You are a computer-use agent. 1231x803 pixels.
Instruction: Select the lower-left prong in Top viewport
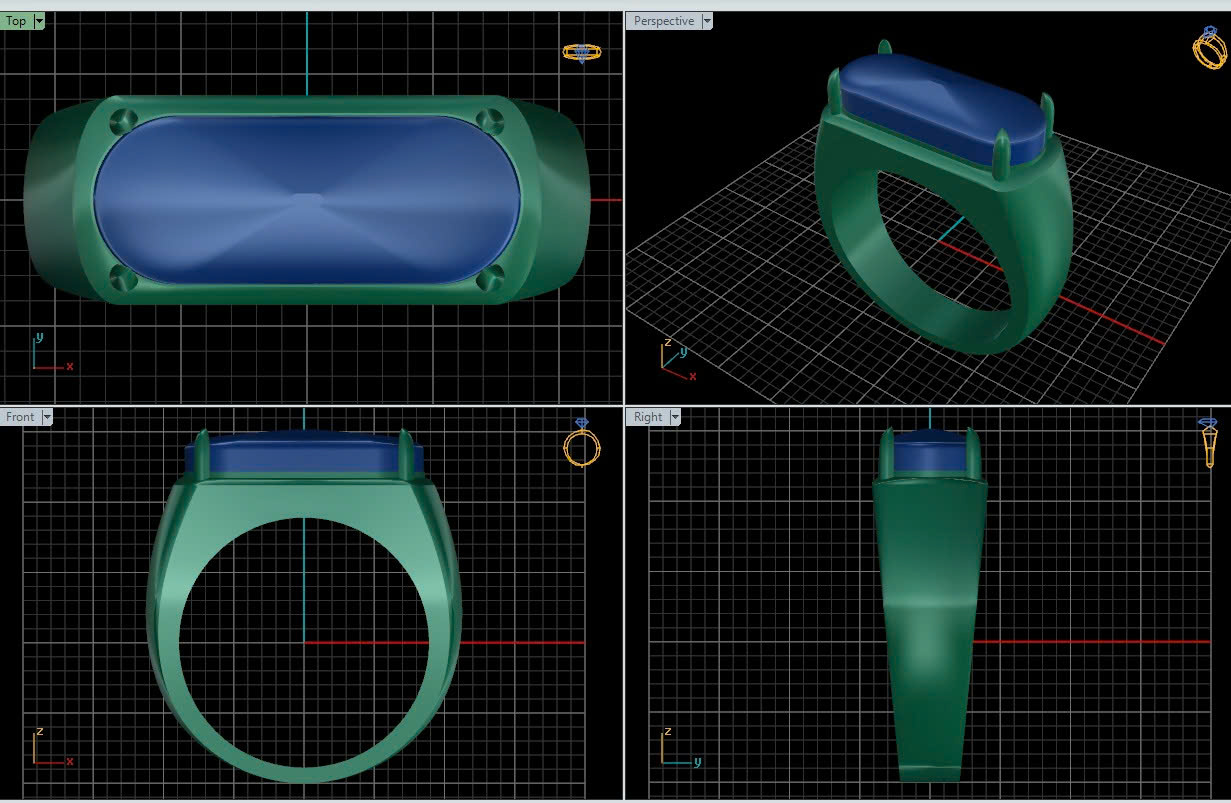[x=122, y=278]
